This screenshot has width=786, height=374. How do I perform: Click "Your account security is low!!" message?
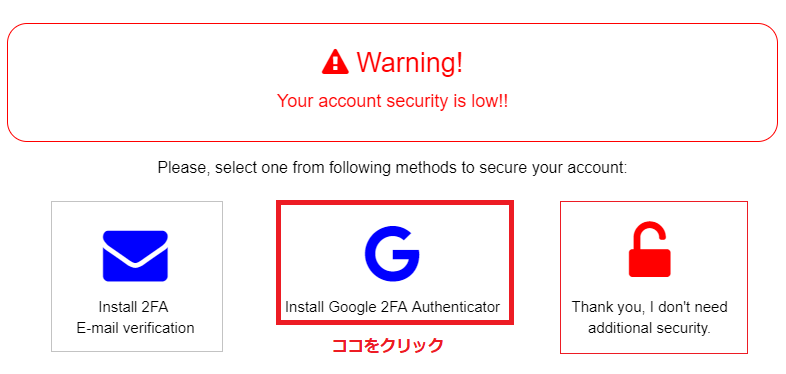[392, 101]
